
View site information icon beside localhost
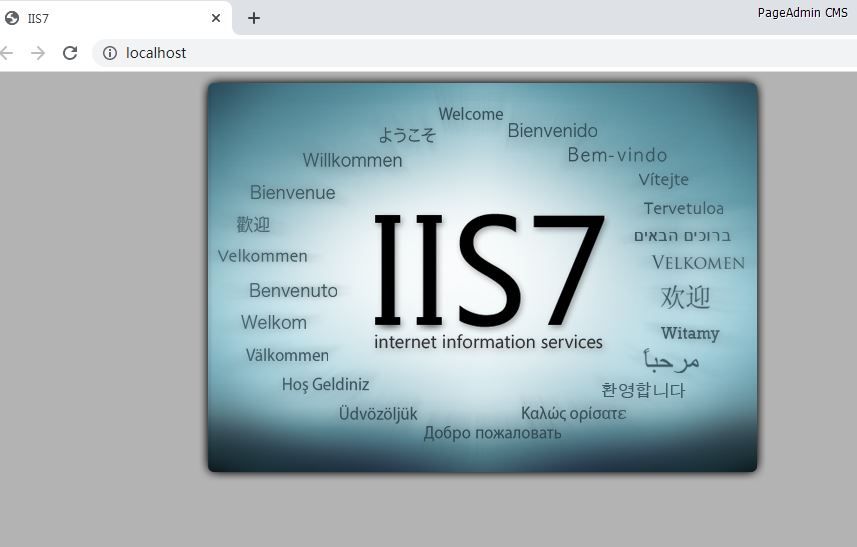[110, 53]
